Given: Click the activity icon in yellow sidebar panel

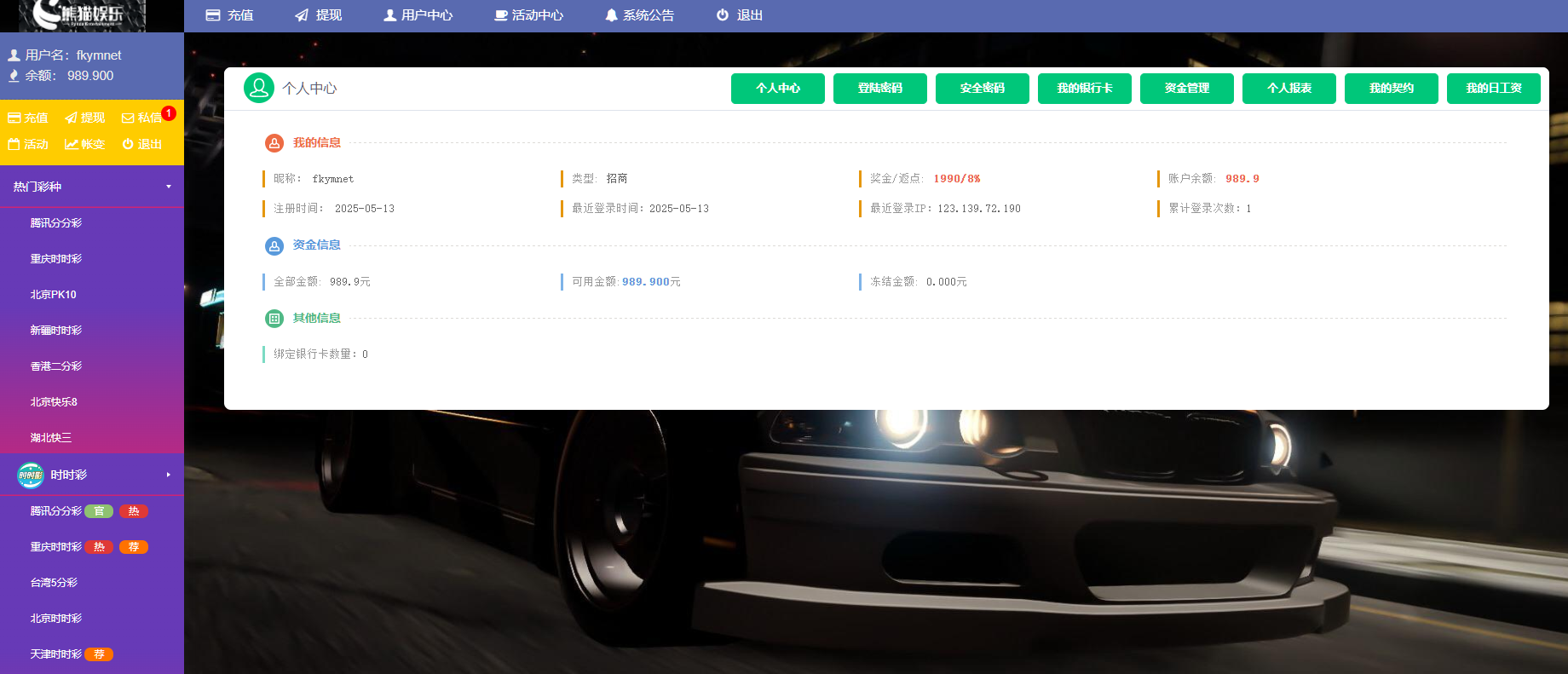Looking at the screenshot, I should (x=14, y=144).
